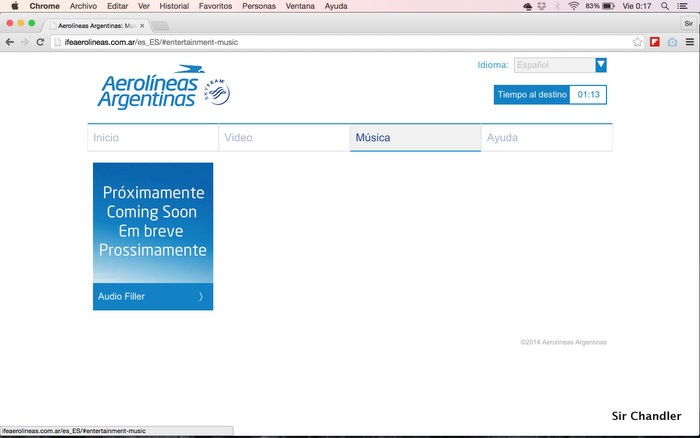The height and width of the screenshot is (438, 700).
Task: Open the Editar menu
Action: (x=117, y=6)
